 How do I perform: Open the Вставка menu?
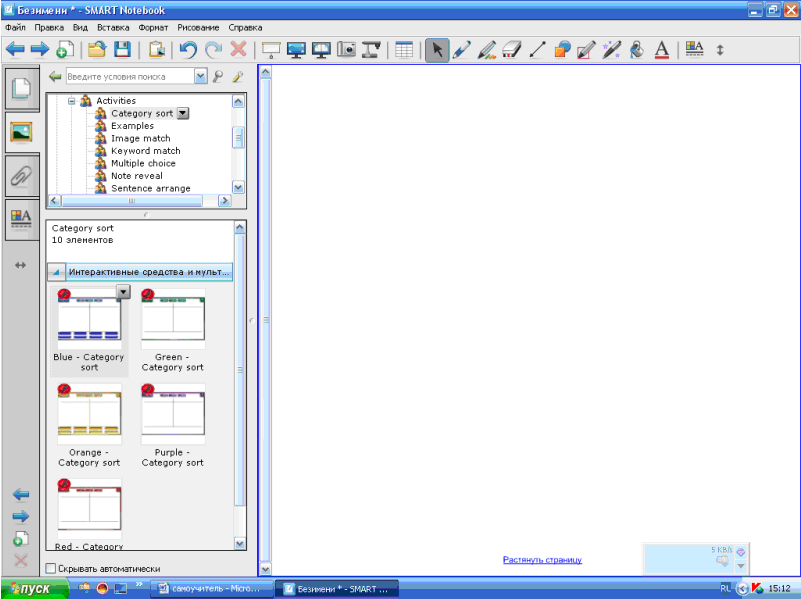[x=113, y=28]
